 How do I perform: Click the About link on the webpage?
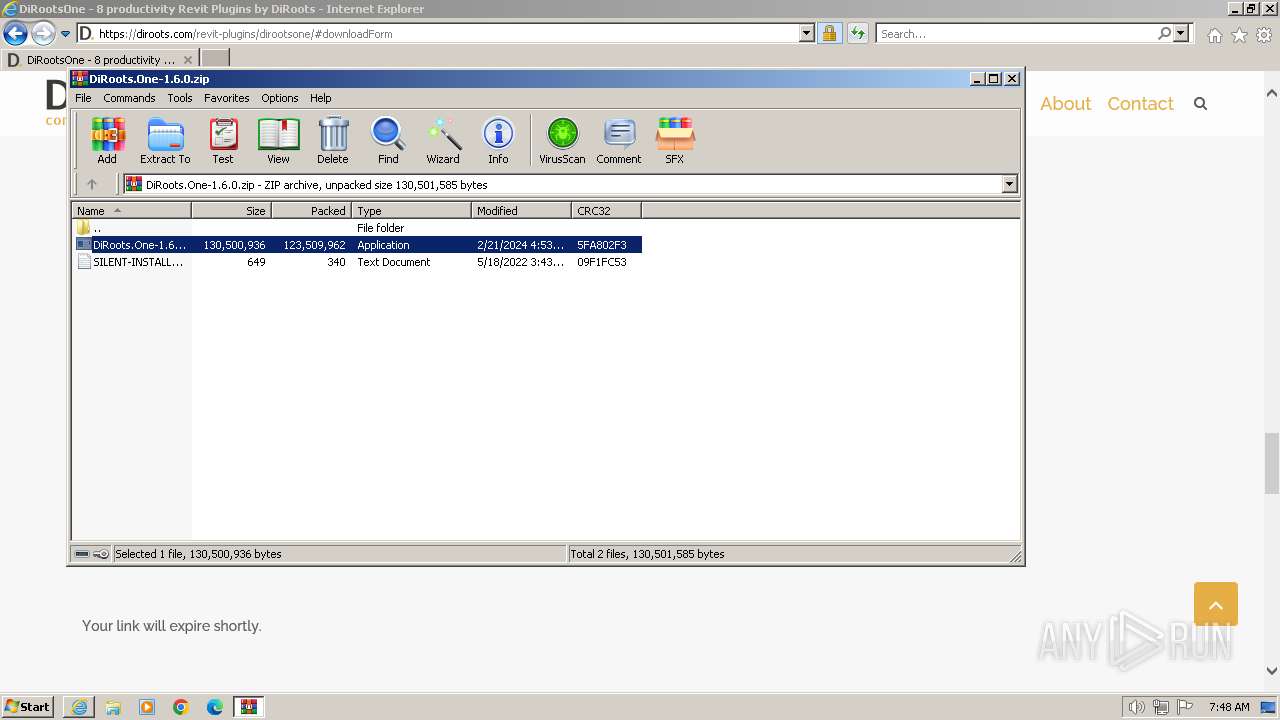click(1065, 104)
